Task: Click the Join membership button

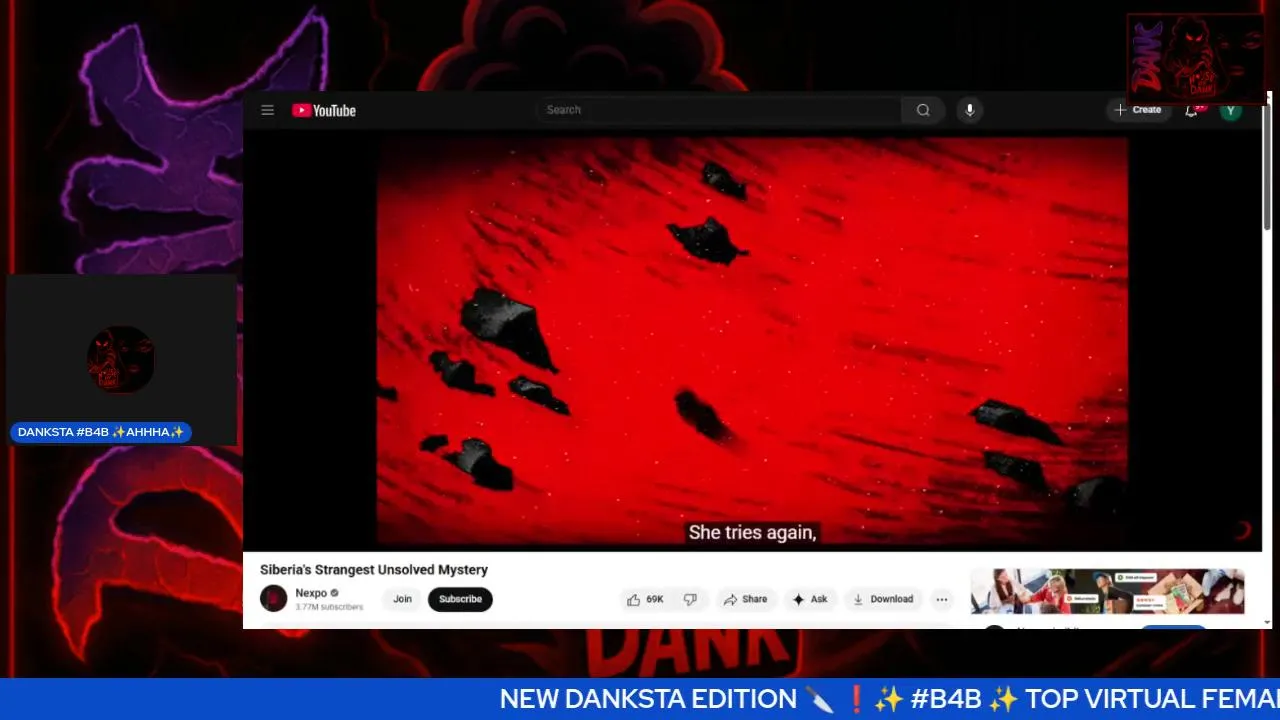Action: (x=402, y=599)
